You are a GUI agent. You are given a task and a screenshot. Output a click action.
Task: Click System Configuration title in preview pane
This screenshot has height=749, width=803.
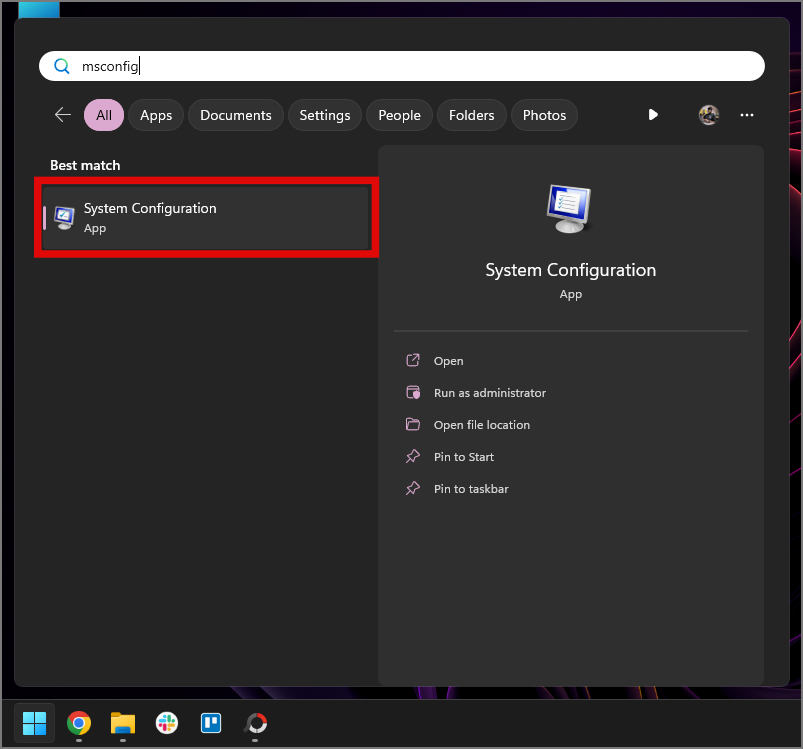pos(570,270)
